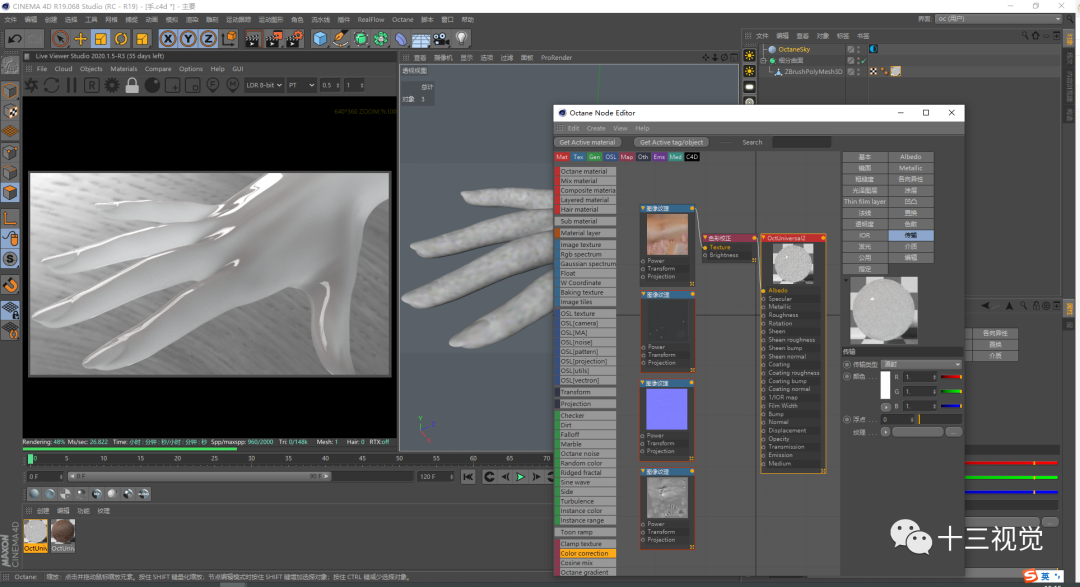
Task: Click Color correction in the node list
Action: (585, 553)
